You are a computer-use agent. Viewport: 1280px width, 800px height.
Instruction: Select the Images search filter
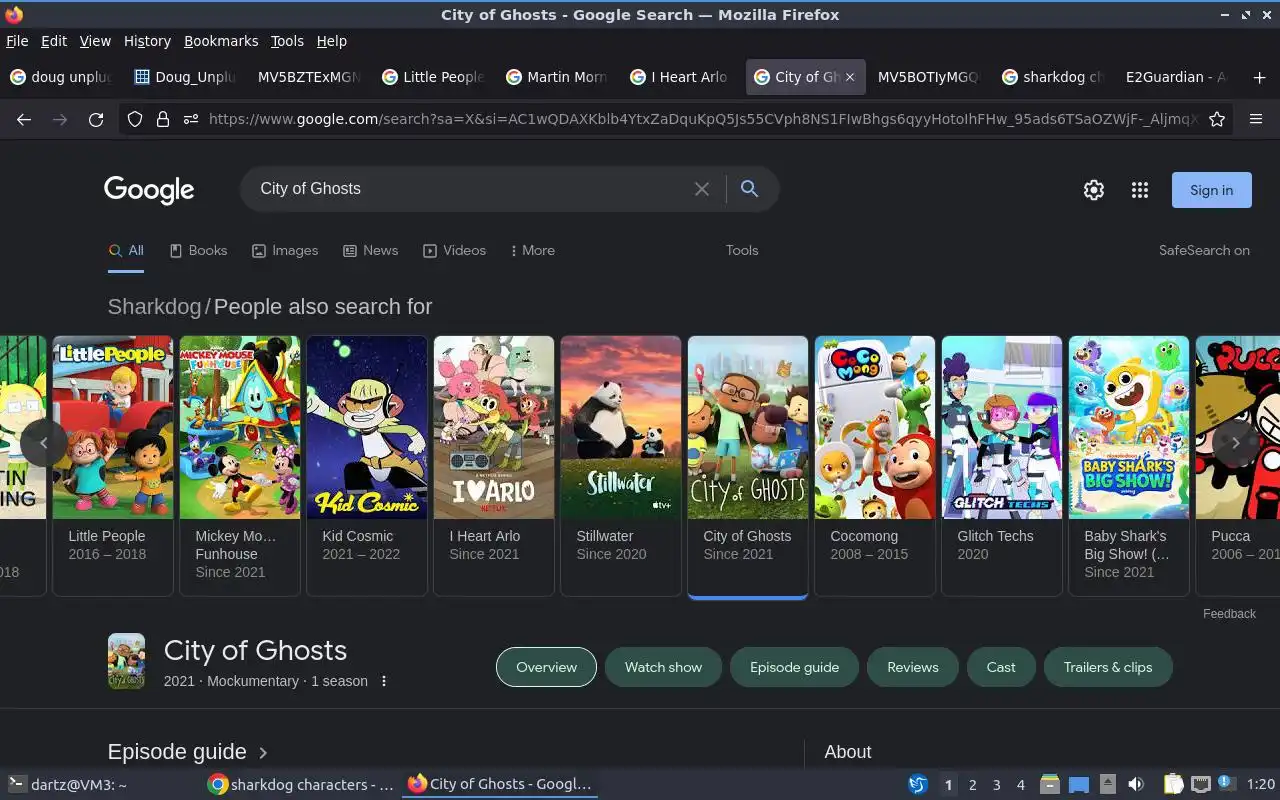coord(285,251)
